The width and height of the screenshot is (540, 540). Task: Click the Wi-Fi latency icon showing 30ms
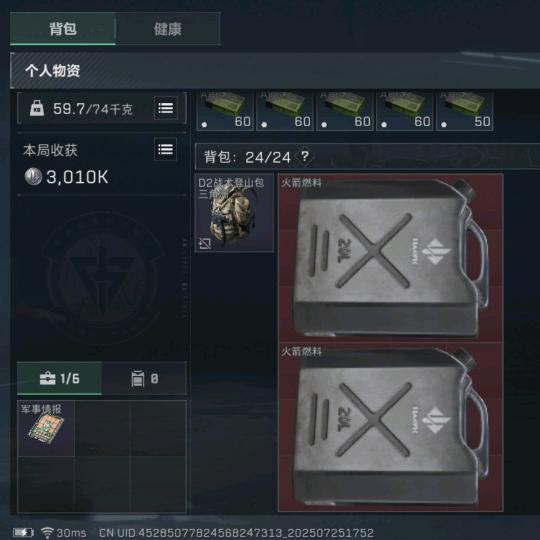pos(47,532)
